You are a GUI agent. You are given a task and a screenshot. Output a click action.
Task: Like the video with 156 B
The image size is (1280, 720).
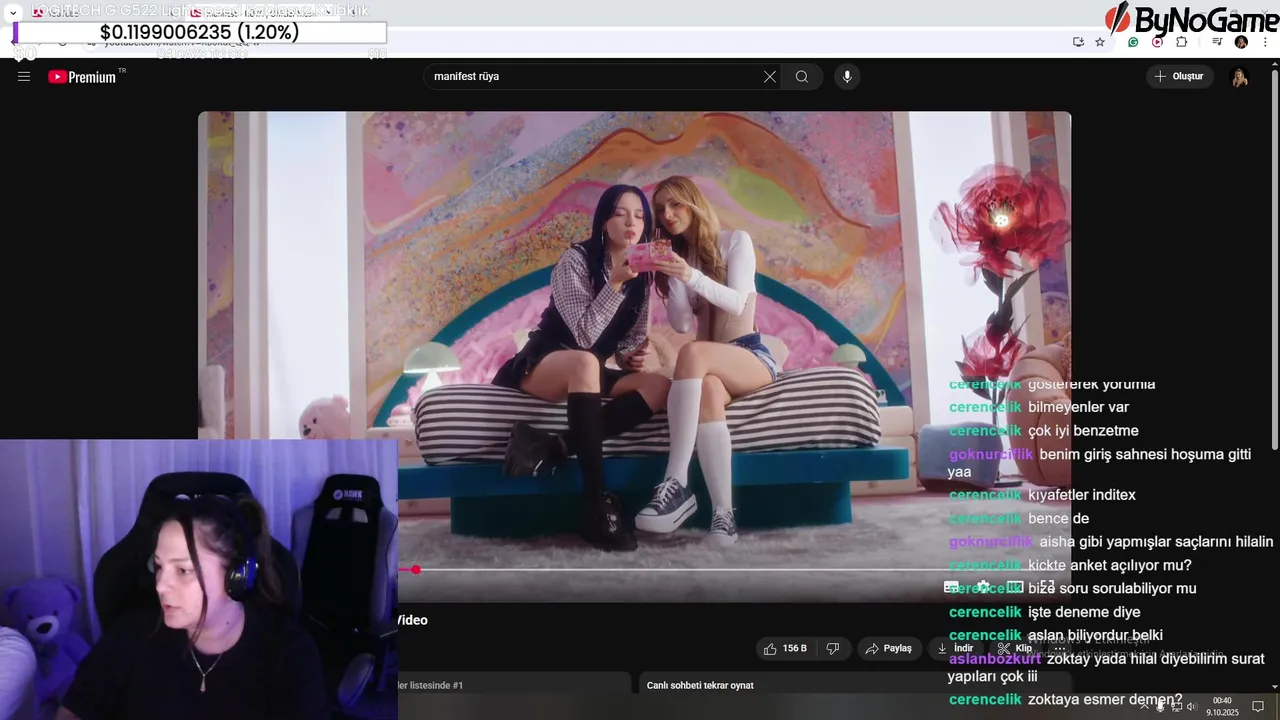pyautogui.click(x=785, y=648)
